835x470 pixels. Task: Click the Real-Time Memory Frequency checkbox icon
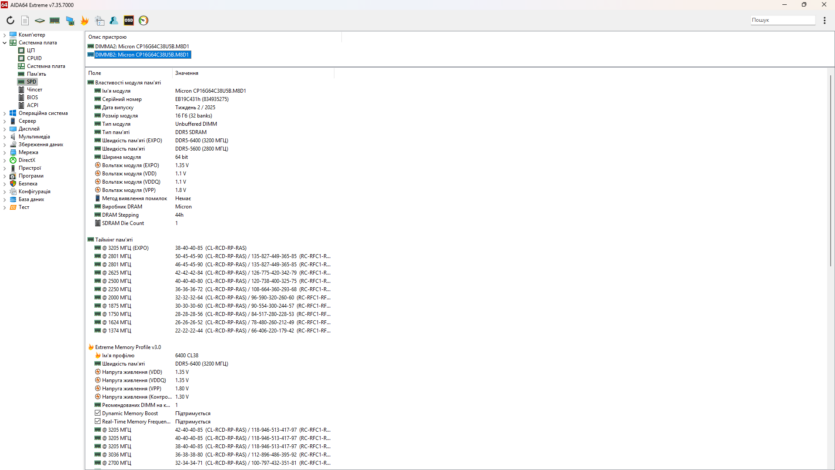97,421
